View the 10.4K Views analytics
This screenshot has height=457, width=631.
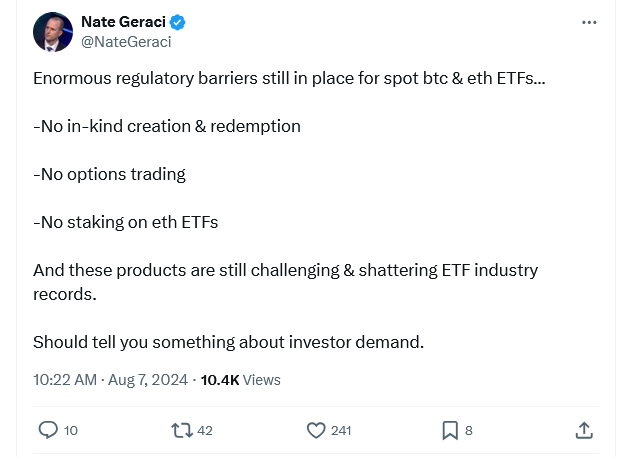[241, 380]
